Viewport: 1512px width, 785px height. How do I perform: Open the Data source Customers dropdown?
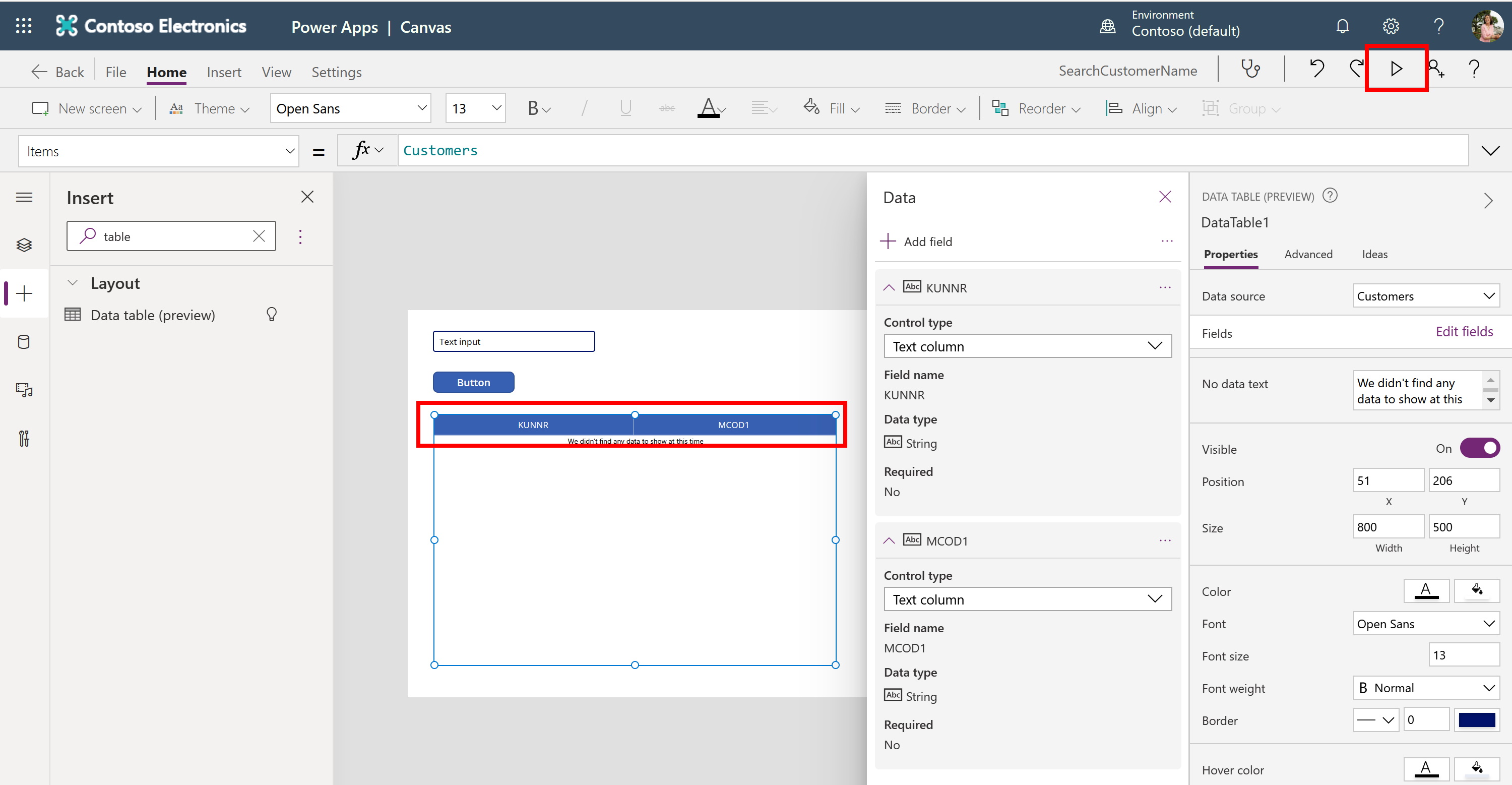(1425, 296)
